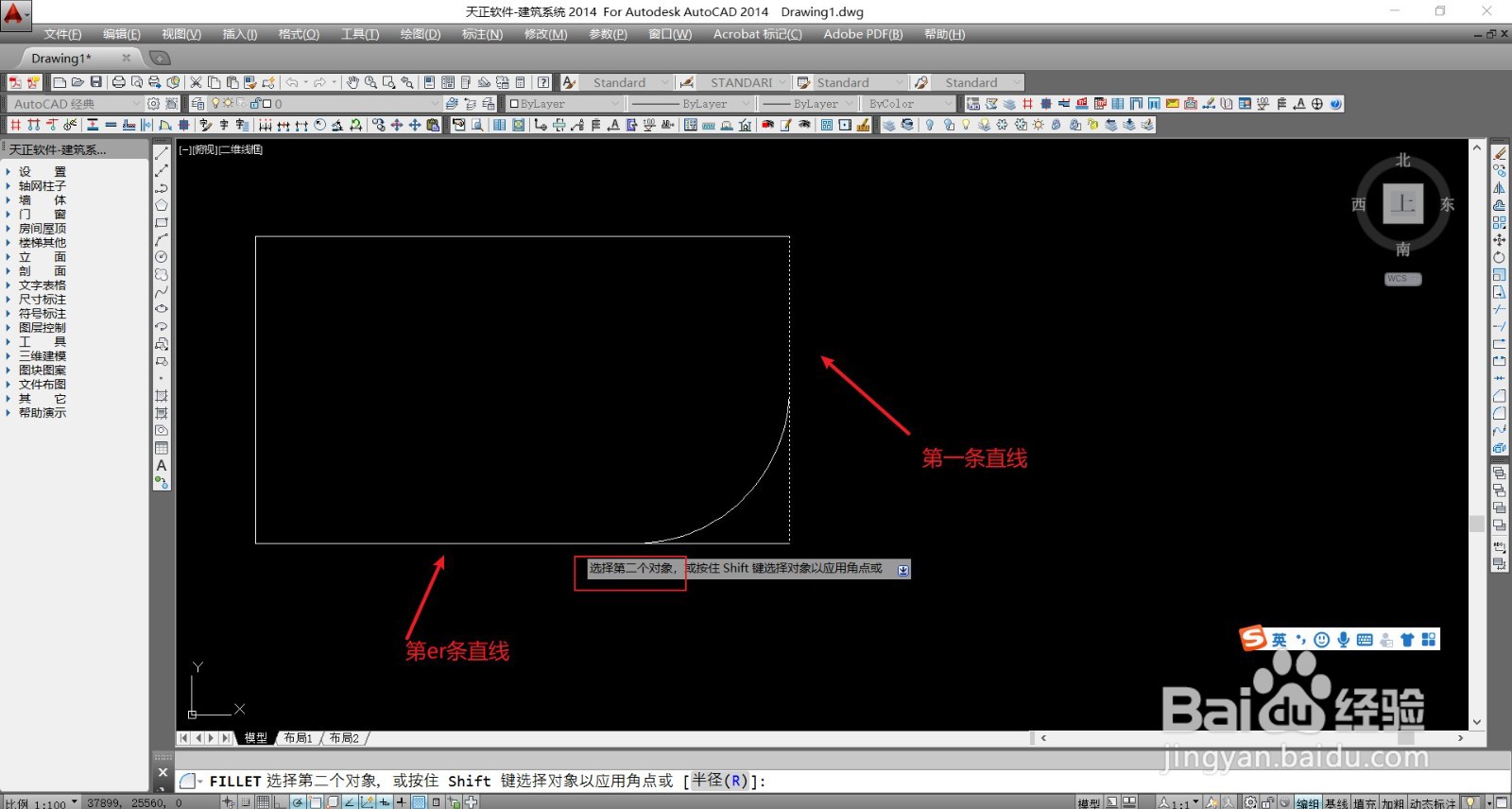The image size is (1512, 809).
Task: Click the 上 face of the ViewCube
Action: pyautogui.click(x=1403, y=203)
